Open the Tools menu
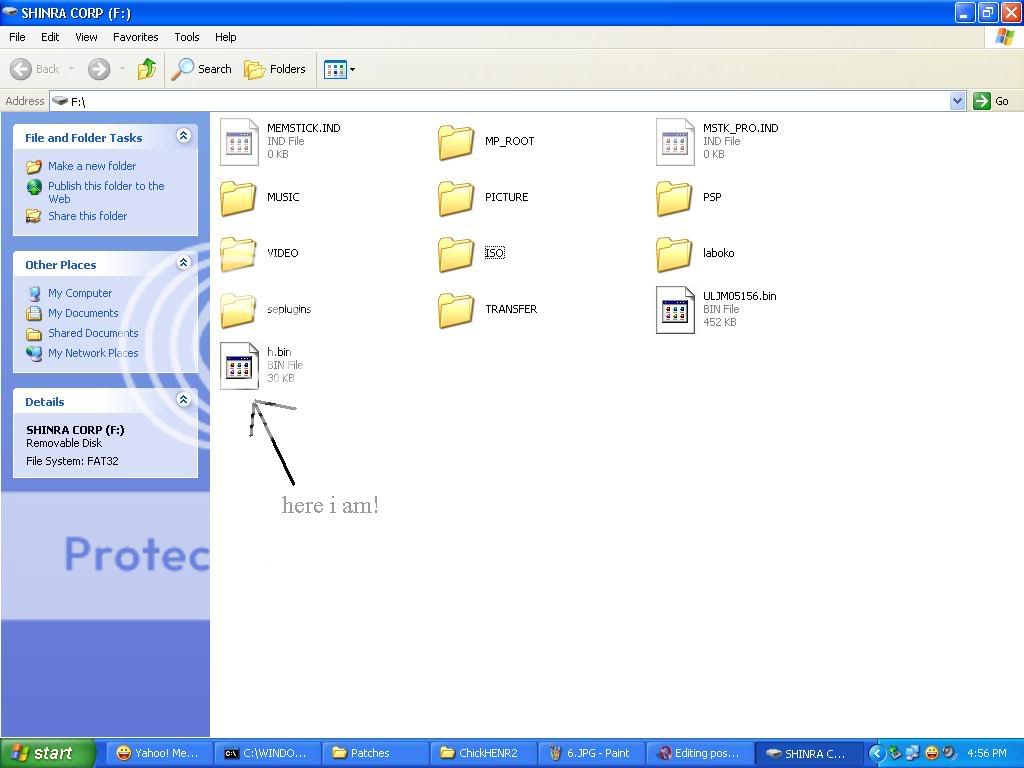1024x768 pixels. pos(187,37)
